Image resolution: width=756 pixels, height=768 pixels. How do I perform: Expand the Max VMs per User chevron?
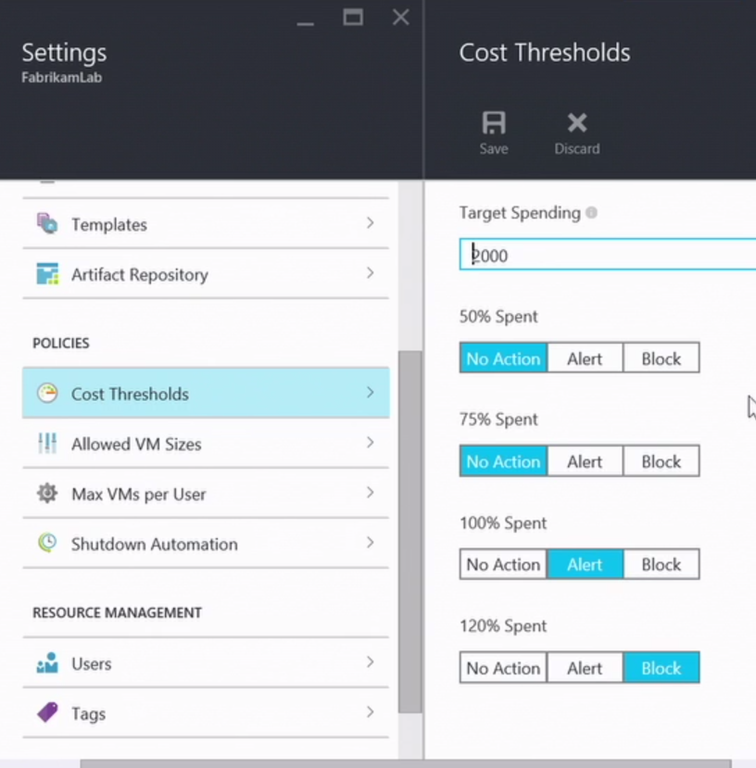[x=370, y=492]
